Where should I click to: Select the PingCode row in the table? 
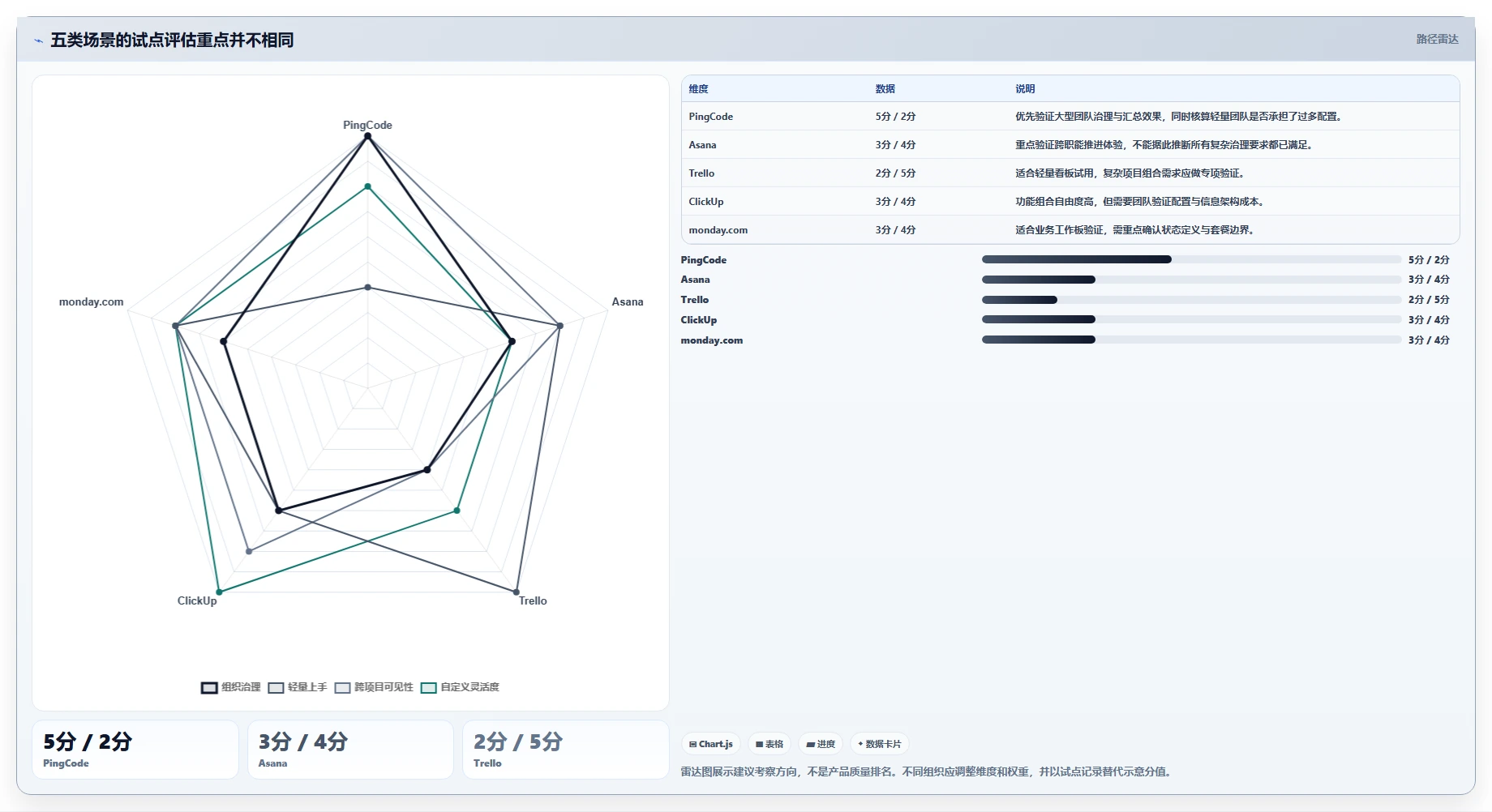click(1070, 117)
